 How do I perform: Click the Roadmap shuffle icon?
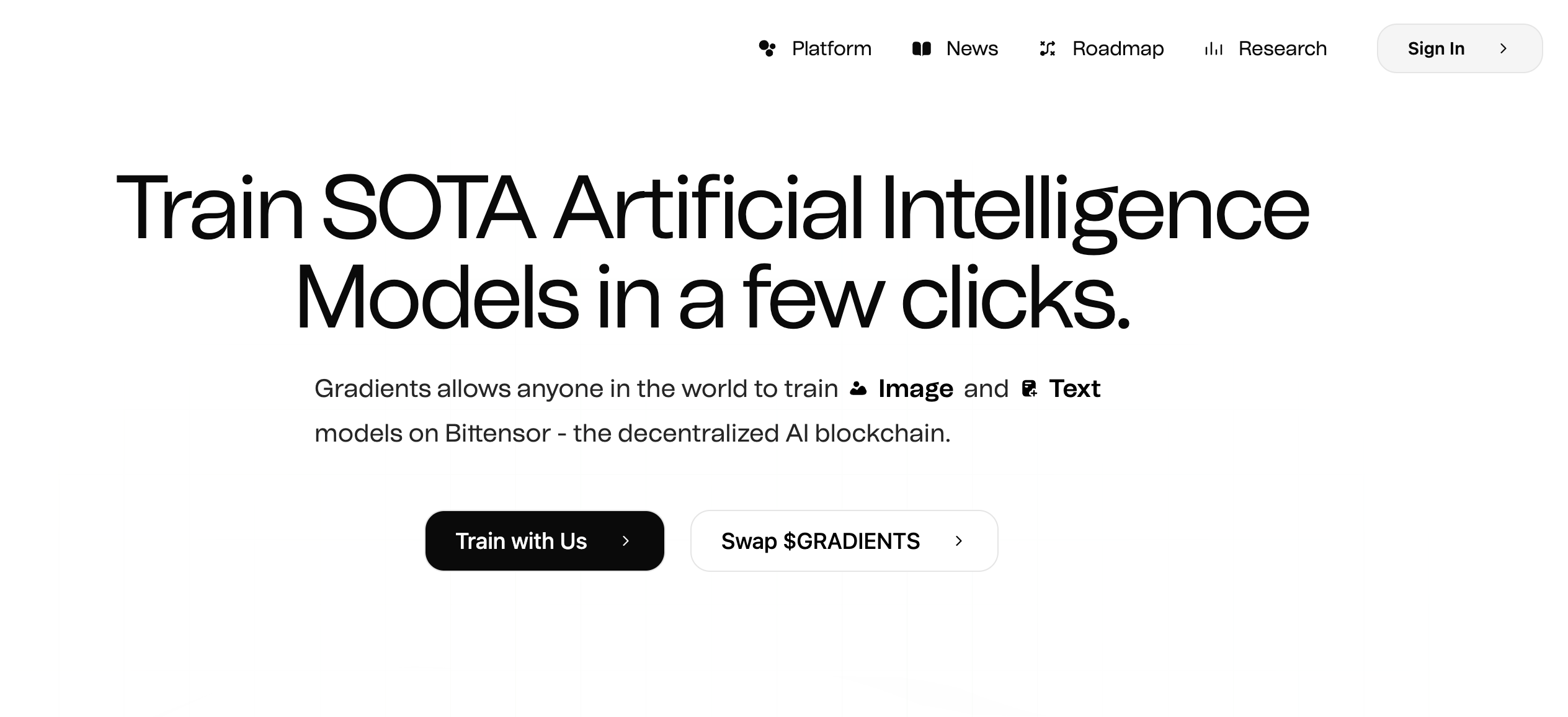click(1048, 48)
